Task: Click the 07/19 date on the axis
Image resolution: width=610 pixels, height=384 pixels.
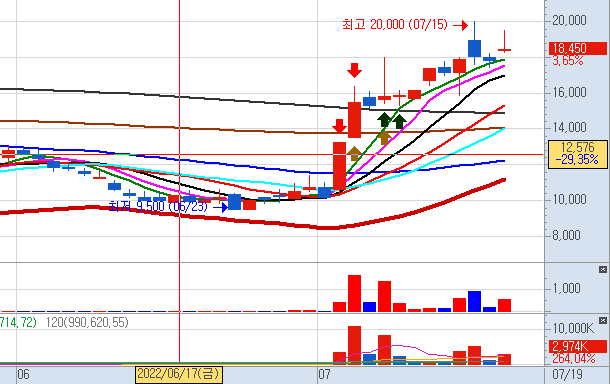Action: pyautogui.click(x=568, y=375)
